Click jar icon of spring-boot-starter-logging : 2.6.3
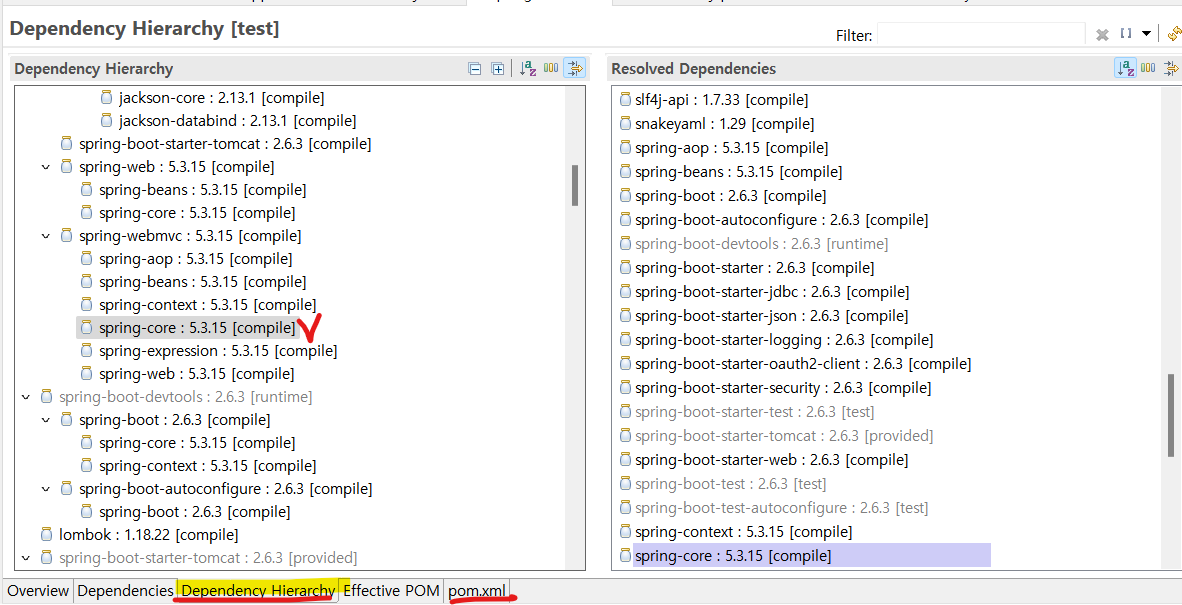This screenshot has width=1182, height=605. tap(624, 340)
